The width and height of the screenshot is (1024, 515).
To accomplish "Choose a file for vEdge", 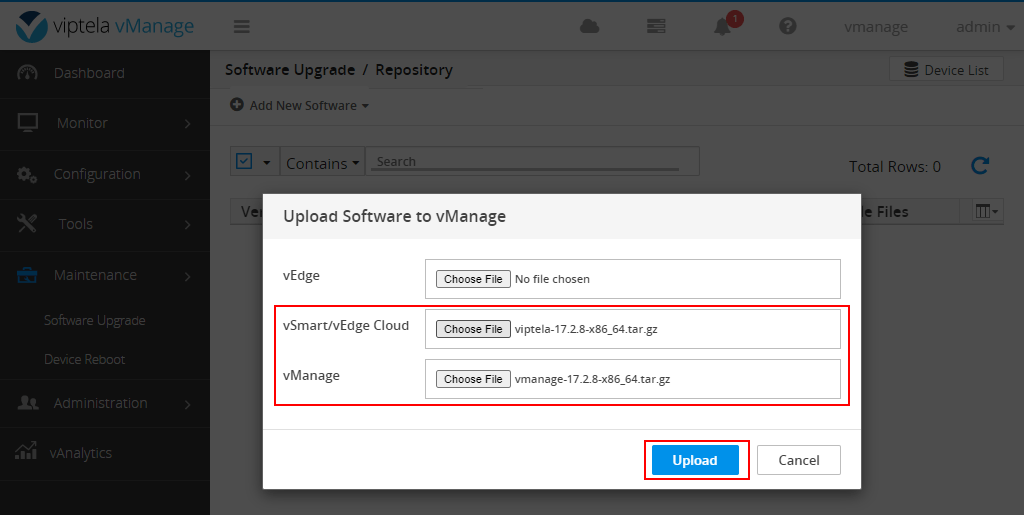I will click(473, 279).
